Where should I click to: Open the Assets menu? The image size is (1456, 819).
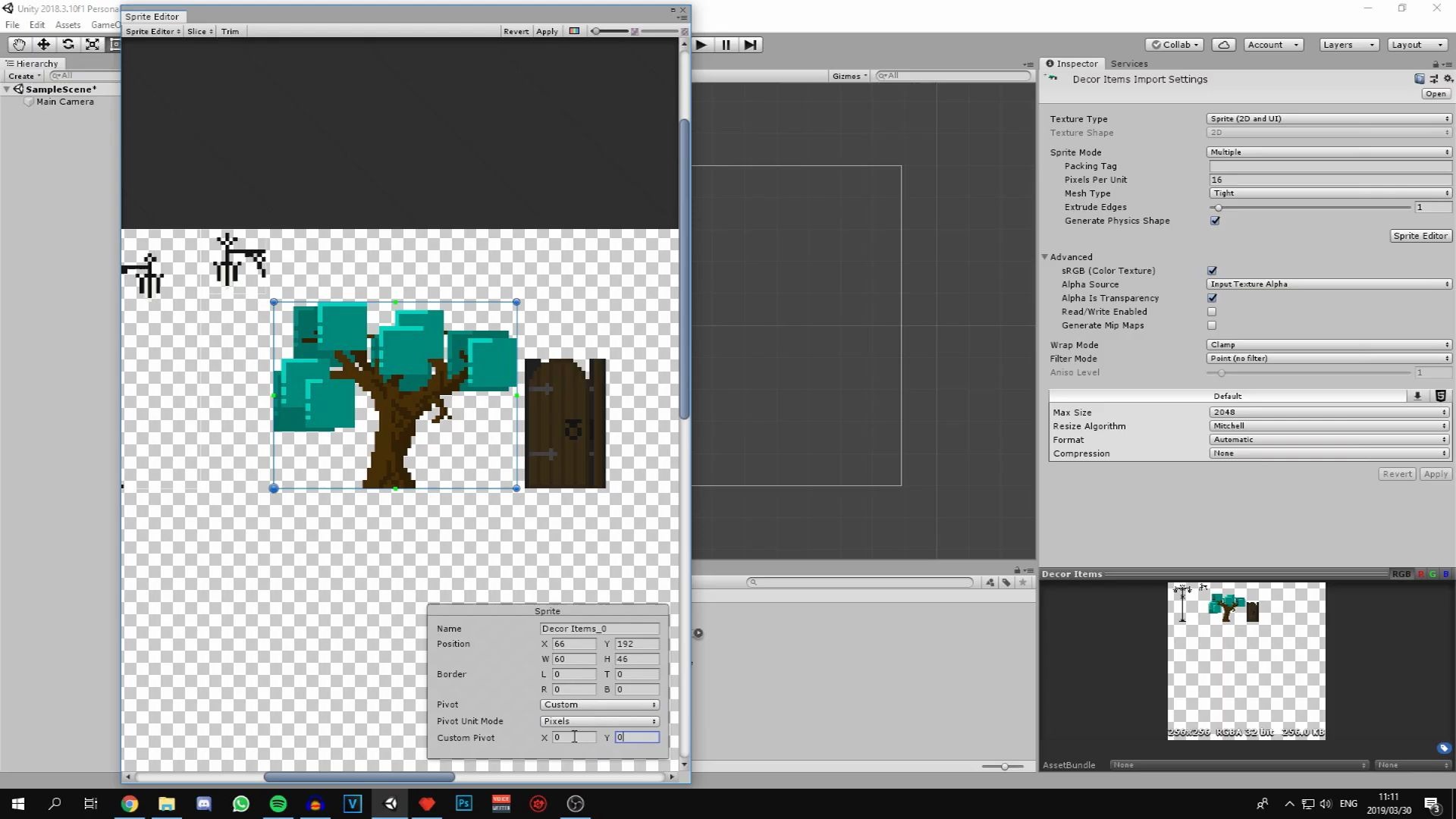(67, 25)
